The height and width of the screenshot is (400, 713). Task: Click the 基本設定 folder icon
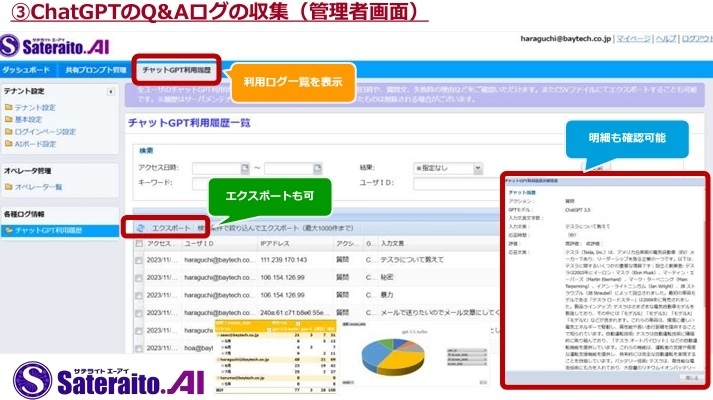coord(8,120)
